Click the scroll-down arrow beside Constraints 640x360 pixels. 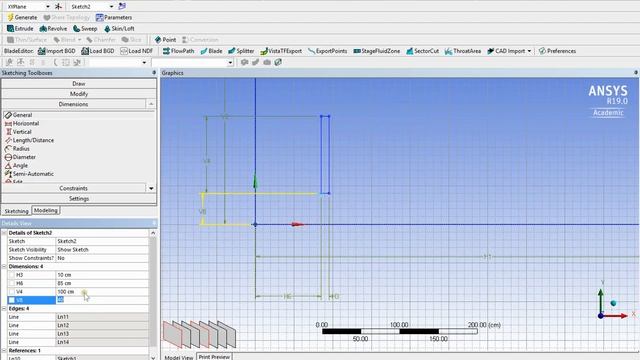pos(151,188)
